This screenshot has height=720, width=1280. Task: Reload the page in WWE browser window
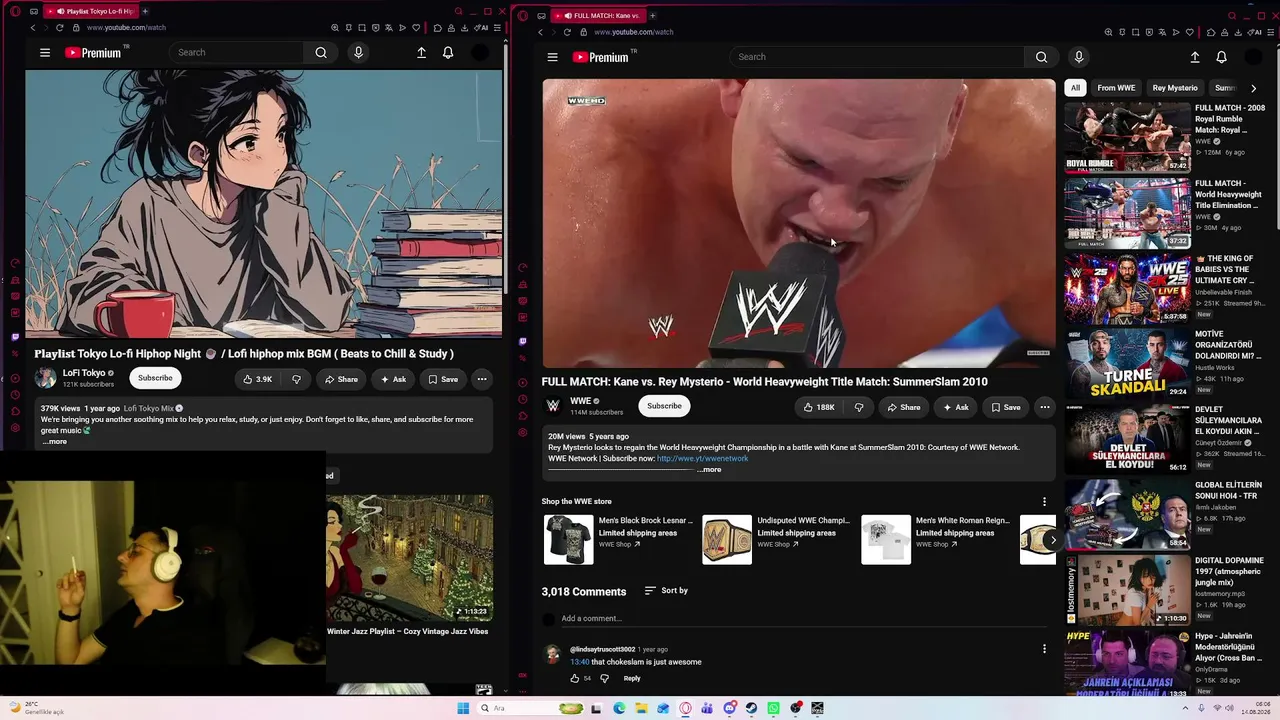(x=567, y=32)
